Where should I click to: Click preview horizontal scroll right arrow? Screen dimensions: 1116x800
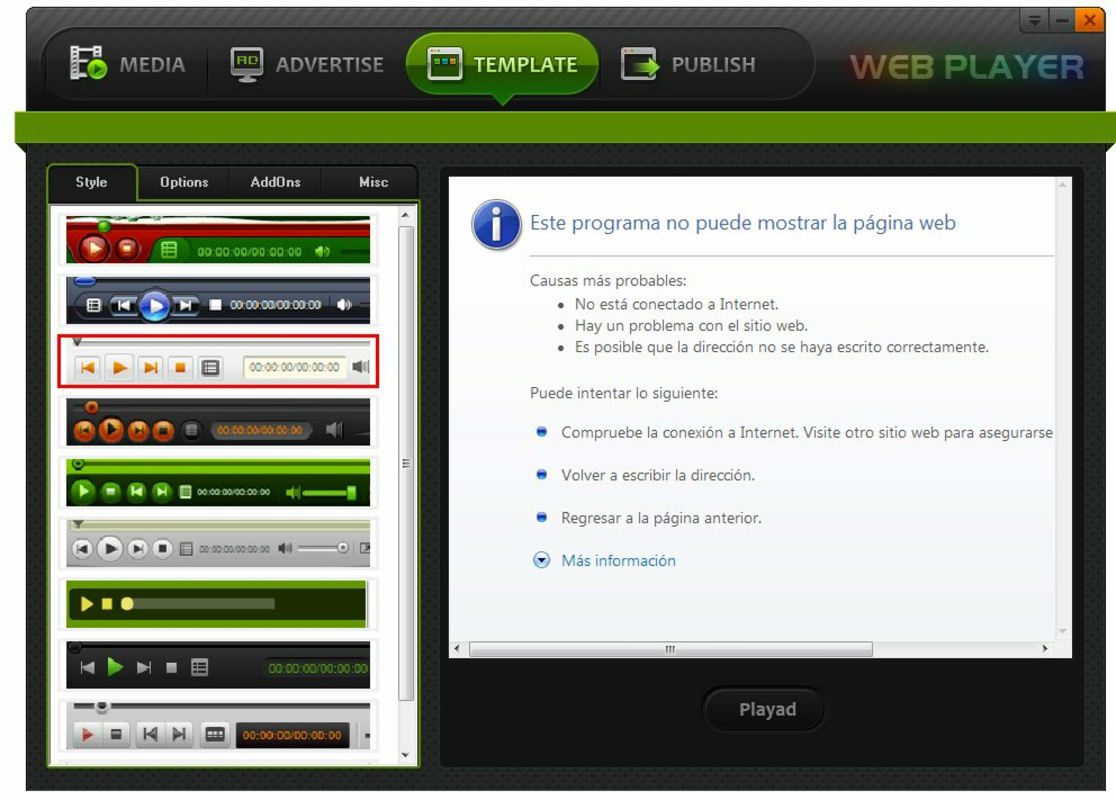coord(1045,648)
